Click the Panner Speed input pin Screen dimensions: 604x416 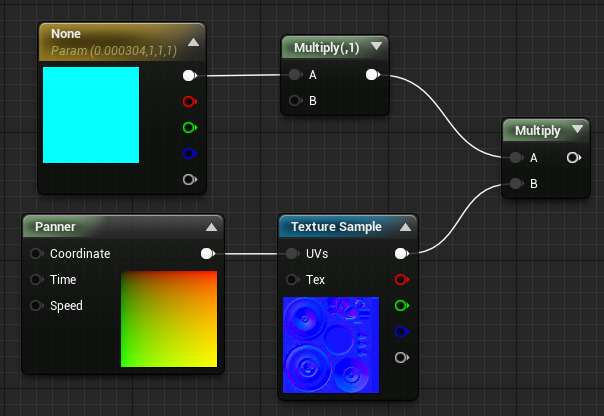coord(37,306)
